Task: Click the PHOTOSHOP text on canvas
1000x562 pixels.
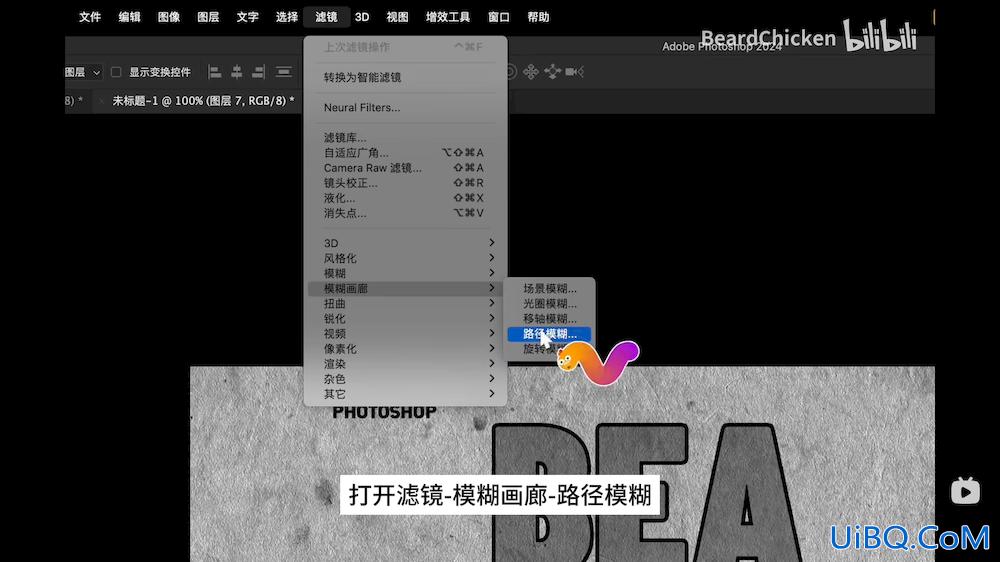Action: point(385,412)
